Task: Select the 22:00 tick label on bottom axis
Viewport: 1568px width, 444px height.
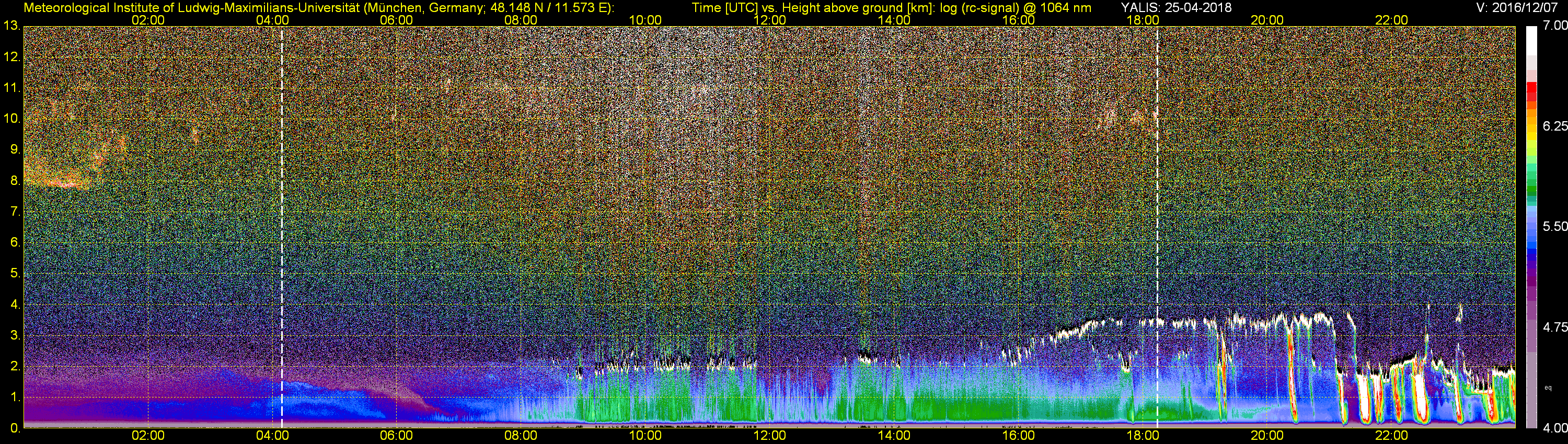Action: 1391,436
